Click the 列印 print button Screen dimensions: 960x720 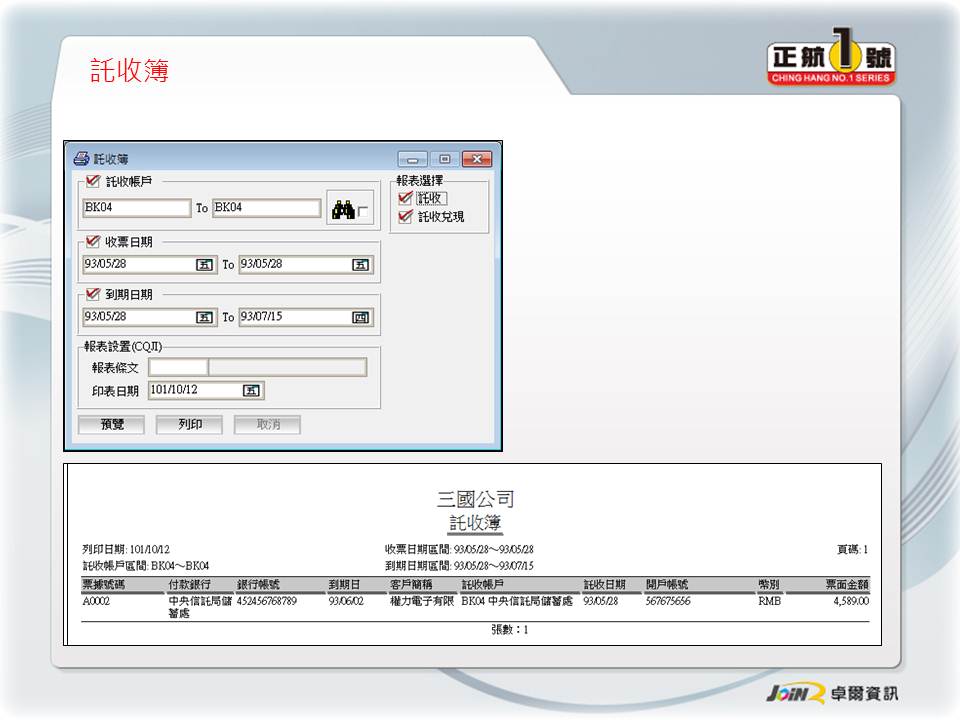click(x=189, y=425)
